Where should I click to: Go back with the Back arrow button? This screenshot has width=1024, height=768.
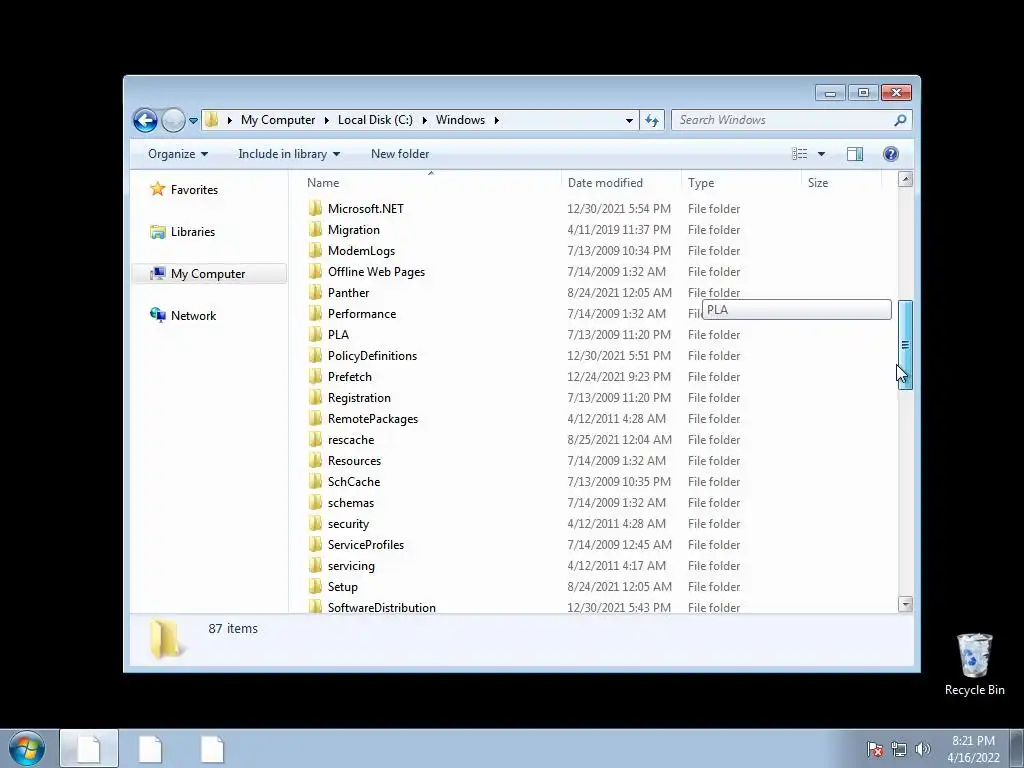(145, 120)
